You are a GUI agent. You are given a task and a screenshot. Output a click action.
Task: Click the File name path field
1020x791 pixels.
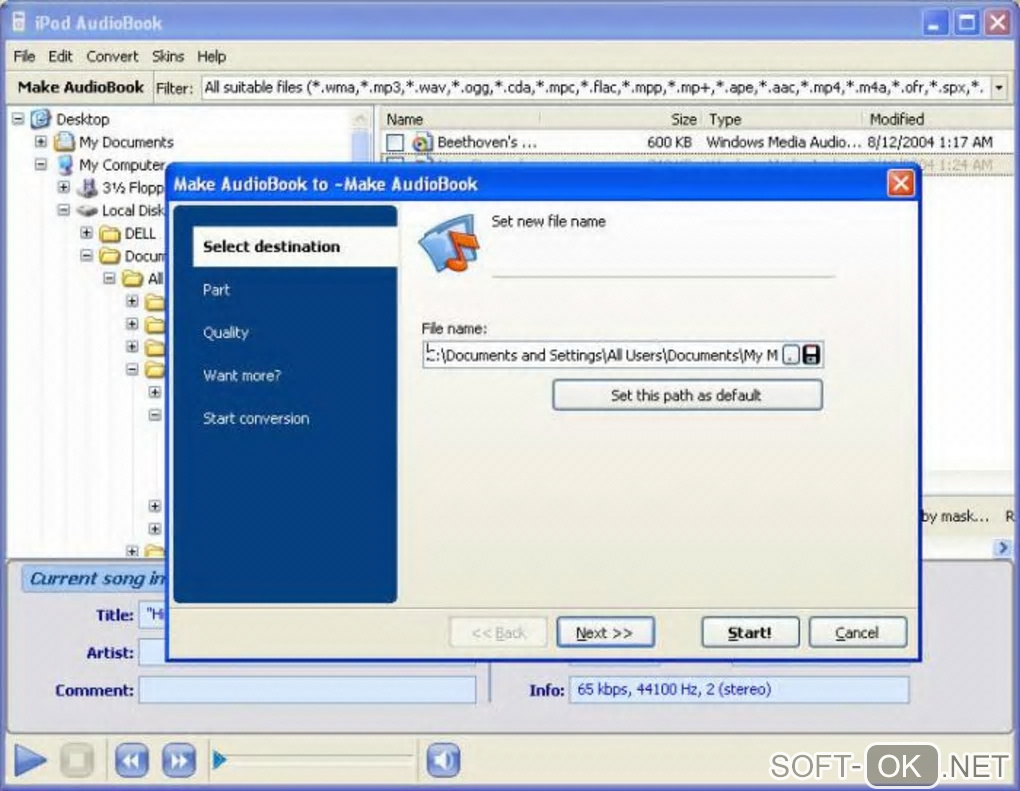point(601,355)
